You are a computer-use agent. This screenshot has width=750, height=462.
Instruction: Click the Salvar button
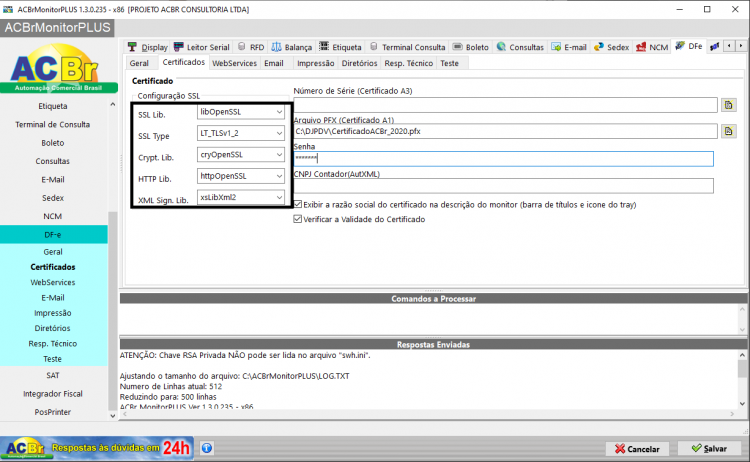point(710,449)
